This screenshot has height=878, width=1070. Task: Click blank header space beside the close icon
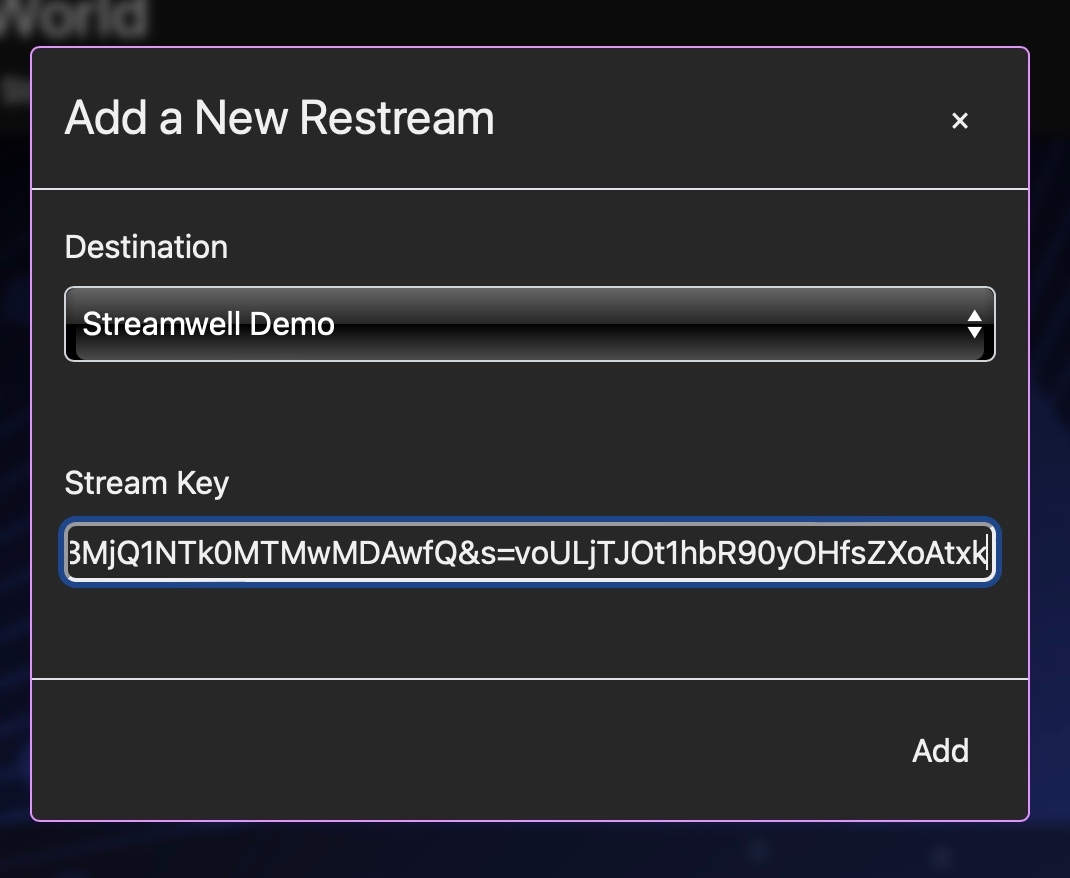720,120
